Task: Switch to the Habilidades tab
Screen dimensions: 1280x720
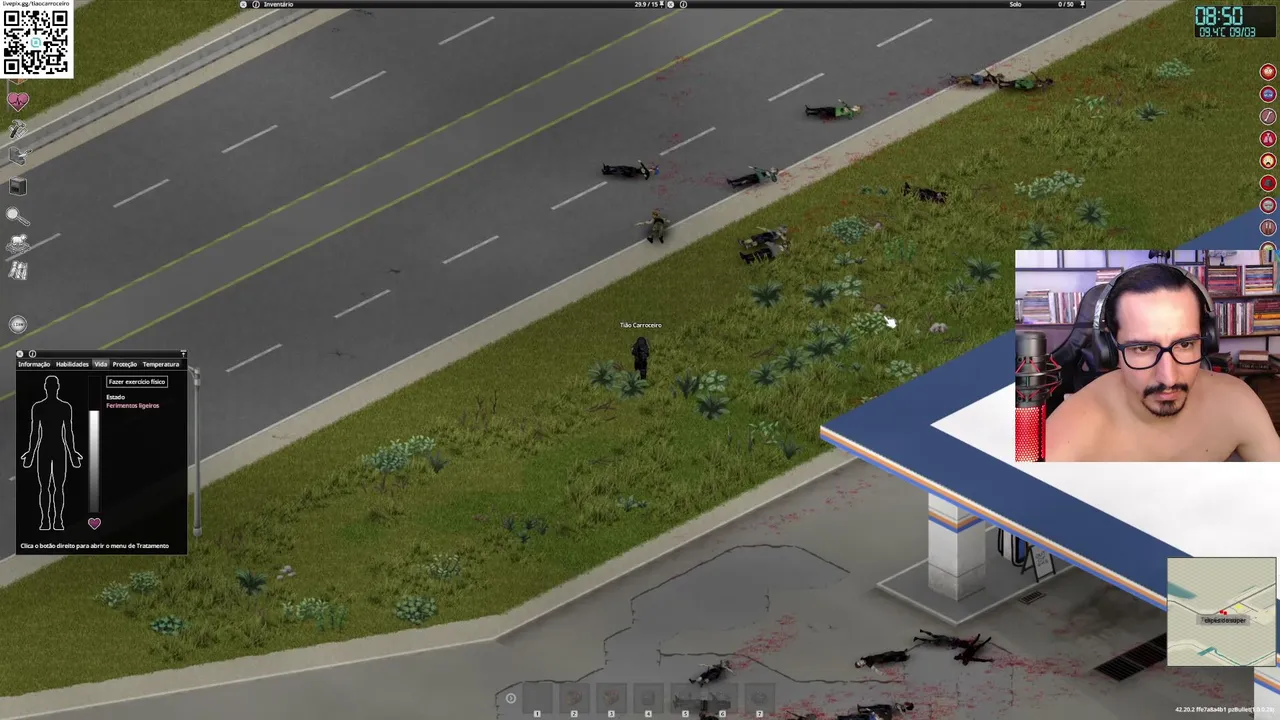Action: (x=72, y=364)
